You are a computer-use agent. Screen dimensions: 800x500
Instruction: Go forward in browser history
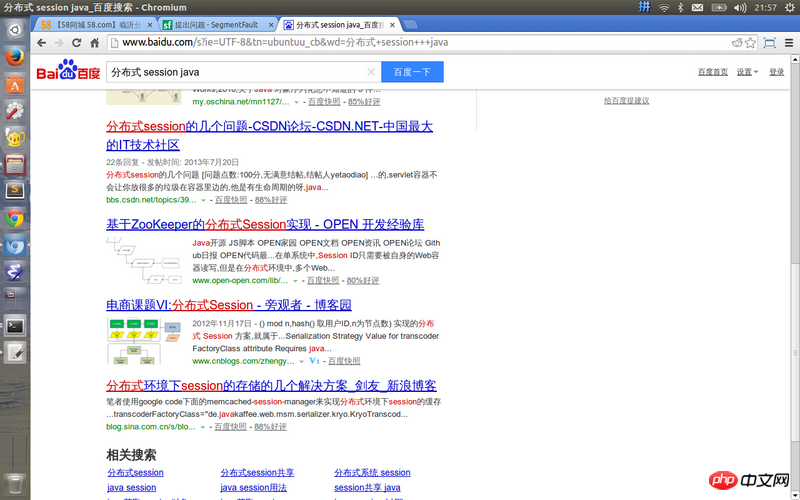[59, 43]
